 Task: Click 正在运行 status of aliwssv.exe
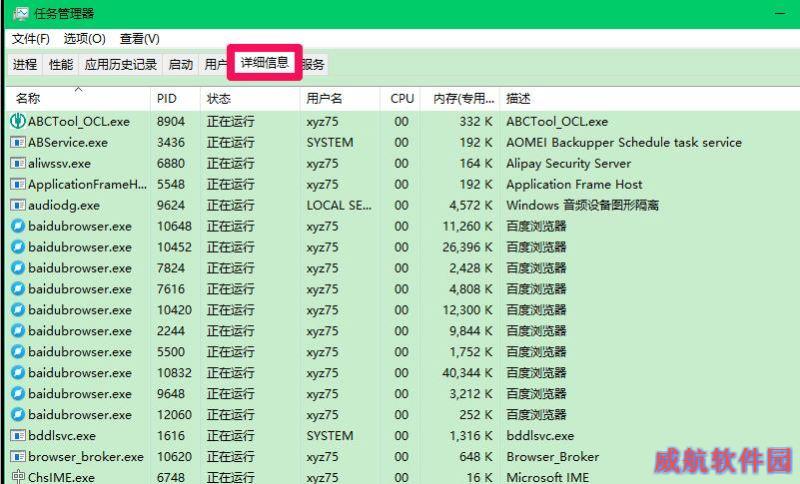tap(230, 163)
